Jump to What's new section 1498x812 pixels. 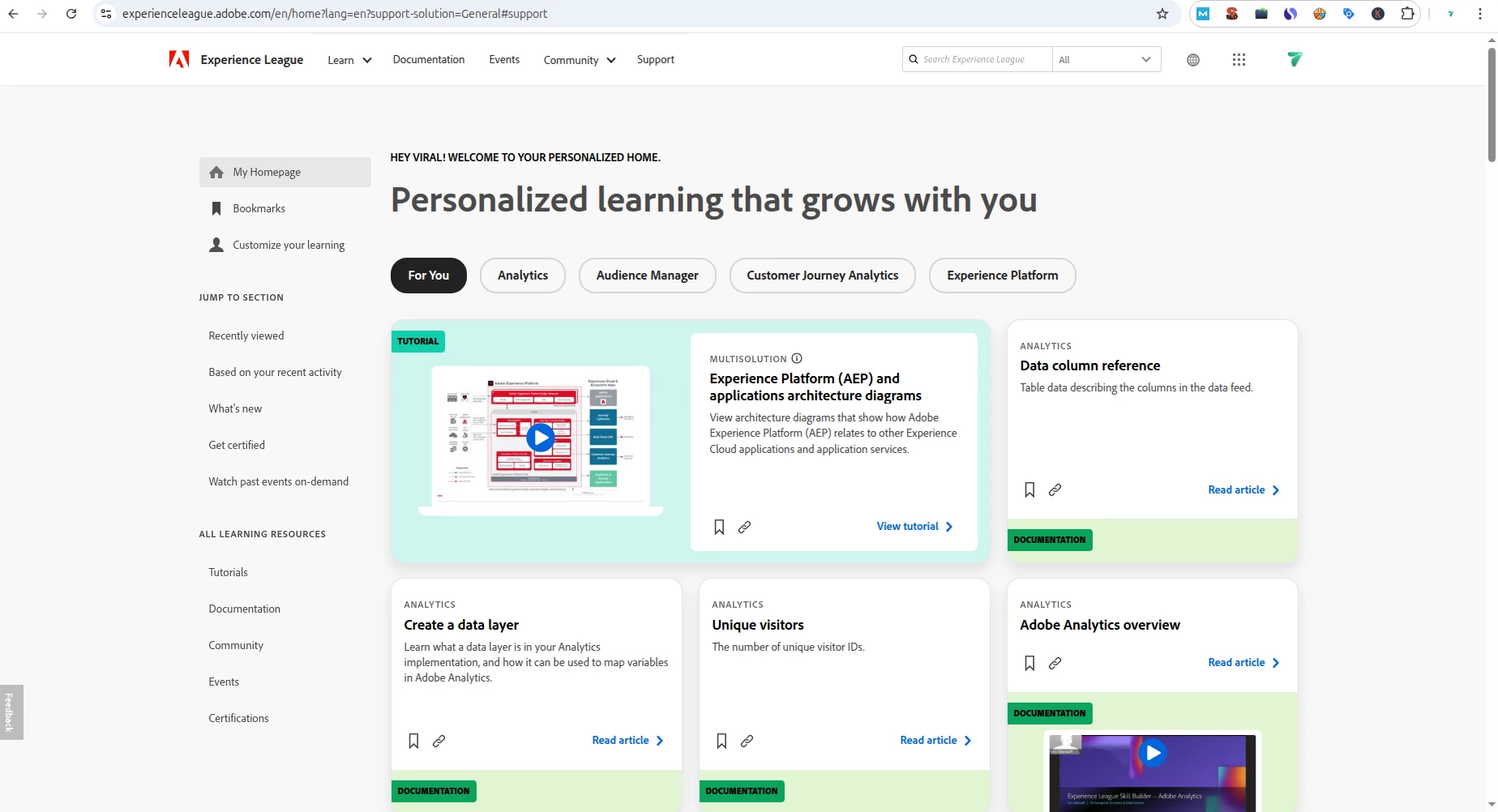point(235,408)
